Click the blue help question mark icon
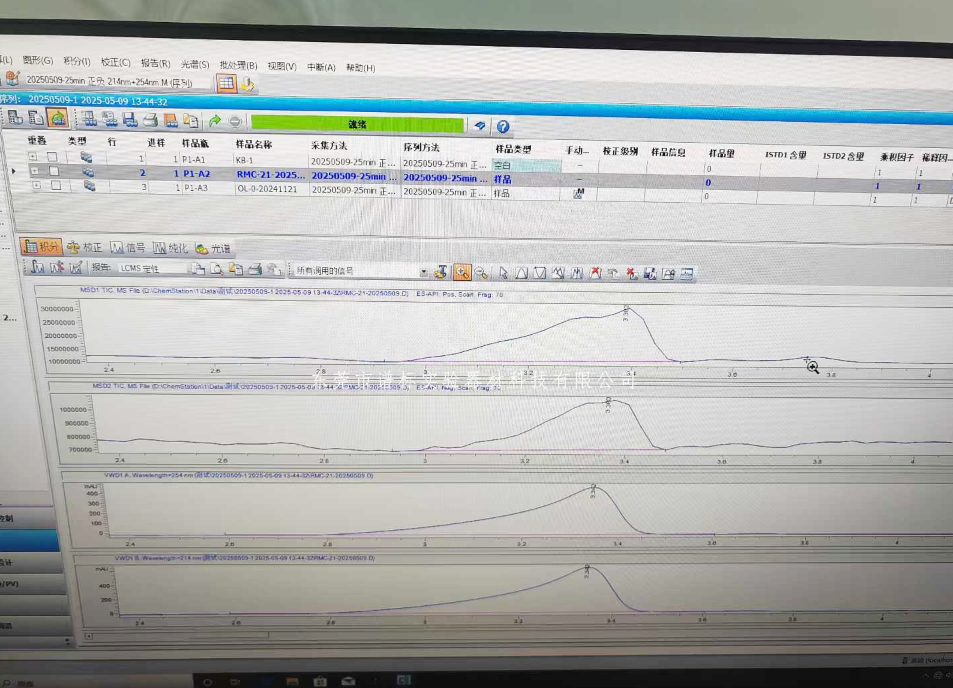953x688 pixels. [503, 126]
